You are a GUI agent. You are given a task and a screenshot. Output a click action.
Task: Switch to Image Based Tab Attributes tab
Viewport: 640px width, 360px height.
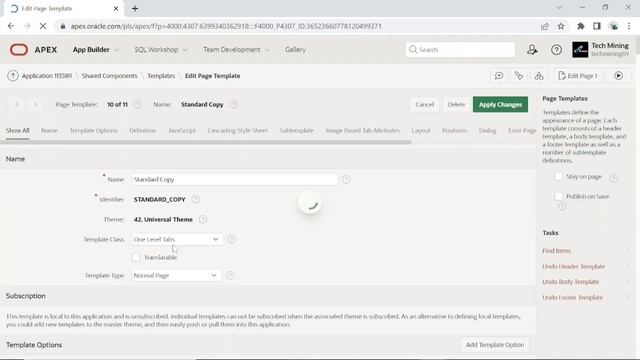pos(362,131)
